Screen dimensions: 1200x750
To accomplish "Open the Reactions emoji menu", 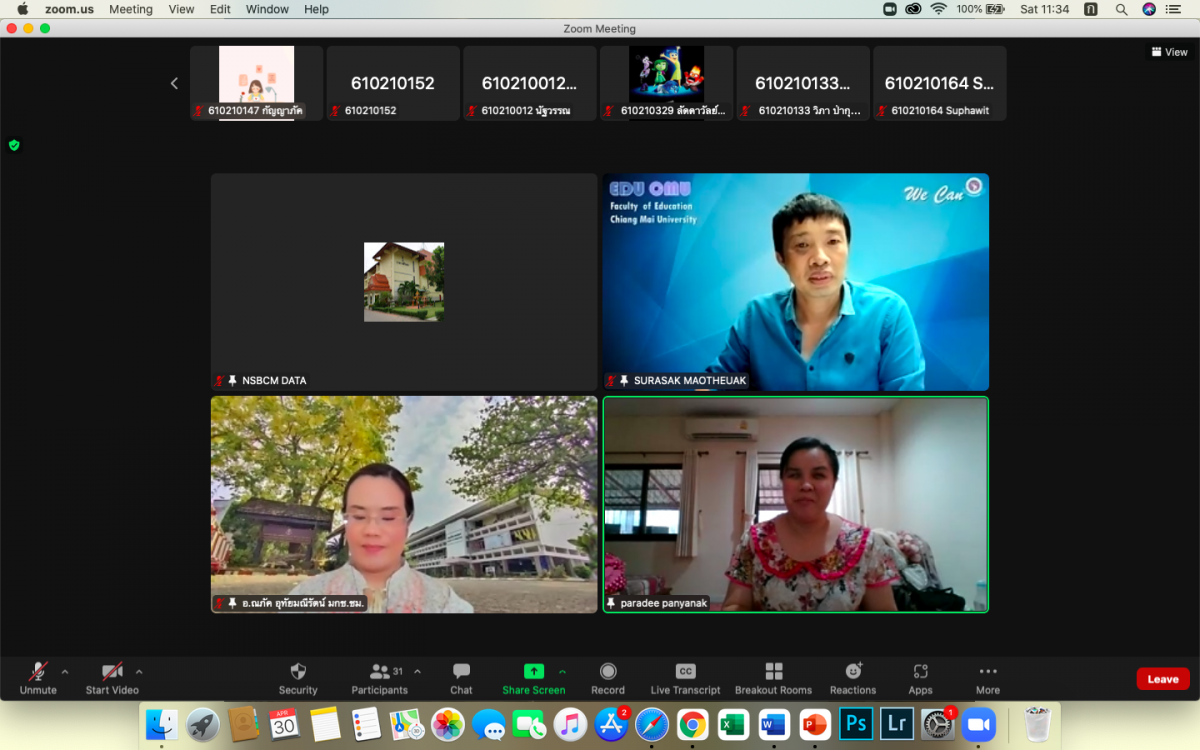I will click(x=853, y=671).
